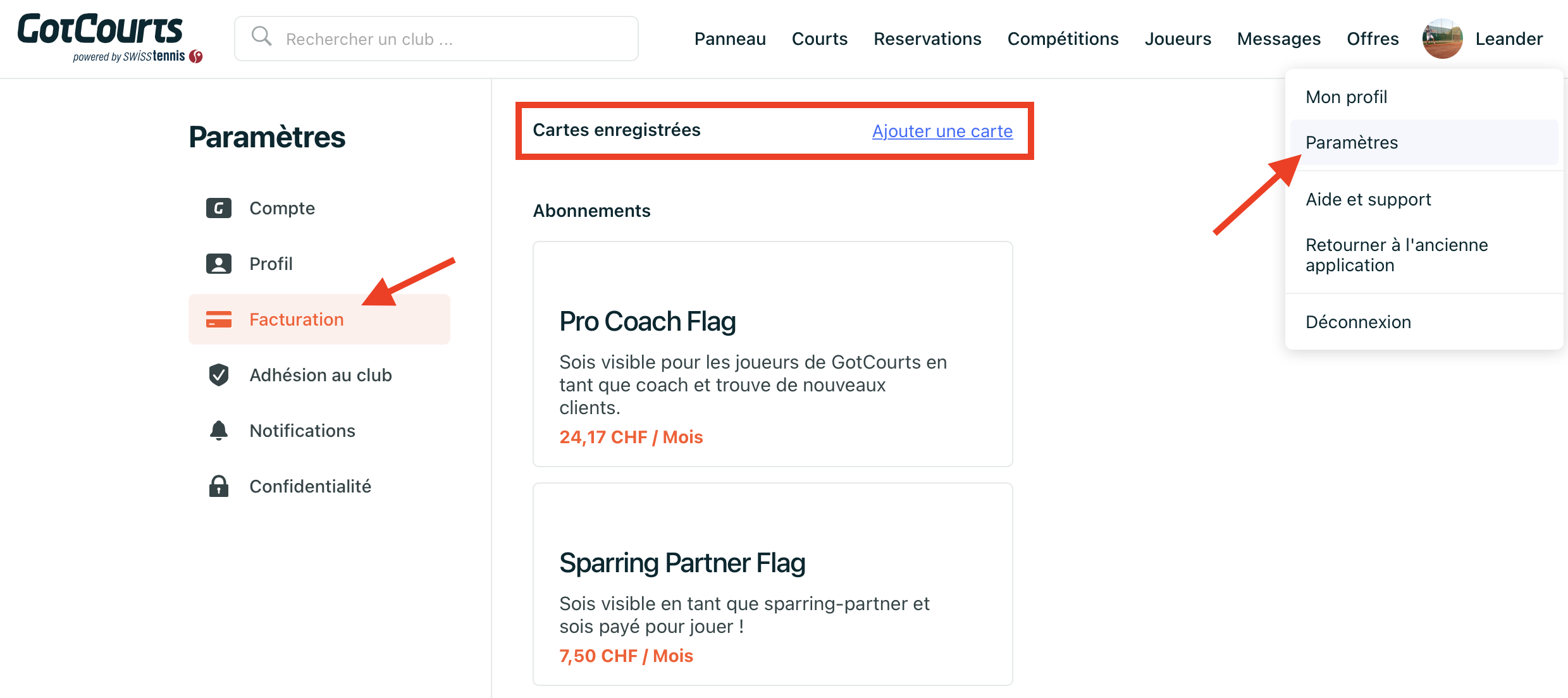This screenshot has height=698, width=1568.
Task: Click the Confidentialité lock icon
Action: pos(219,486)
